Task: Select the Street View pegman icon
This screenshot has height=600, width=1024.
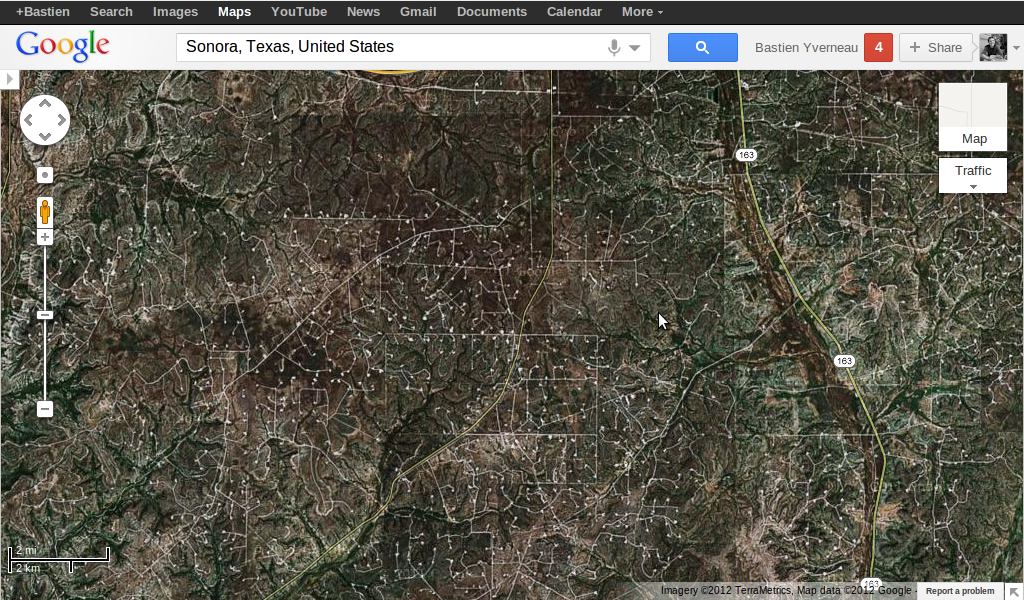Action: [45, 211]
